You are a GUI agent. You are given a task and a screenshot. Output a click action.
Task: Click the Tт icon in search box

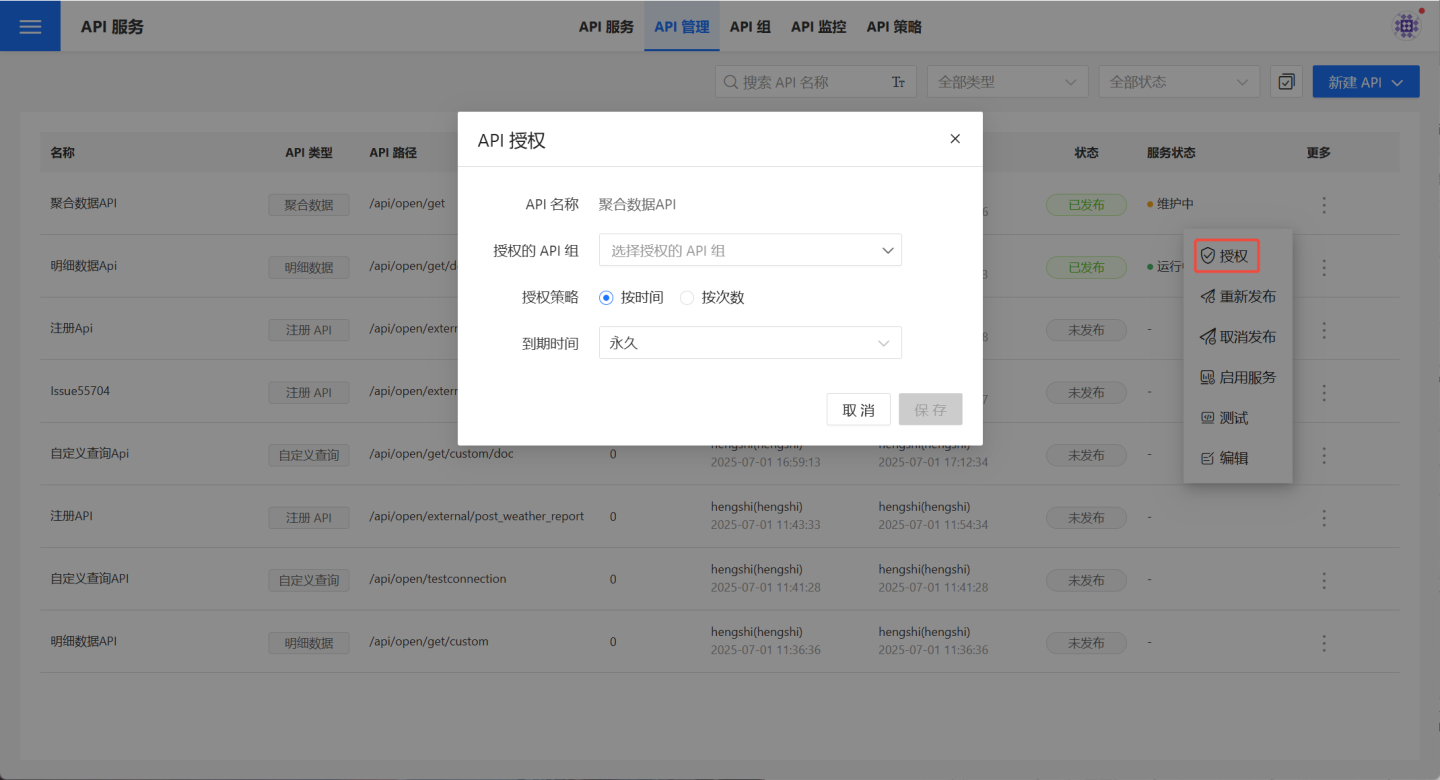[x=898, y=83]
